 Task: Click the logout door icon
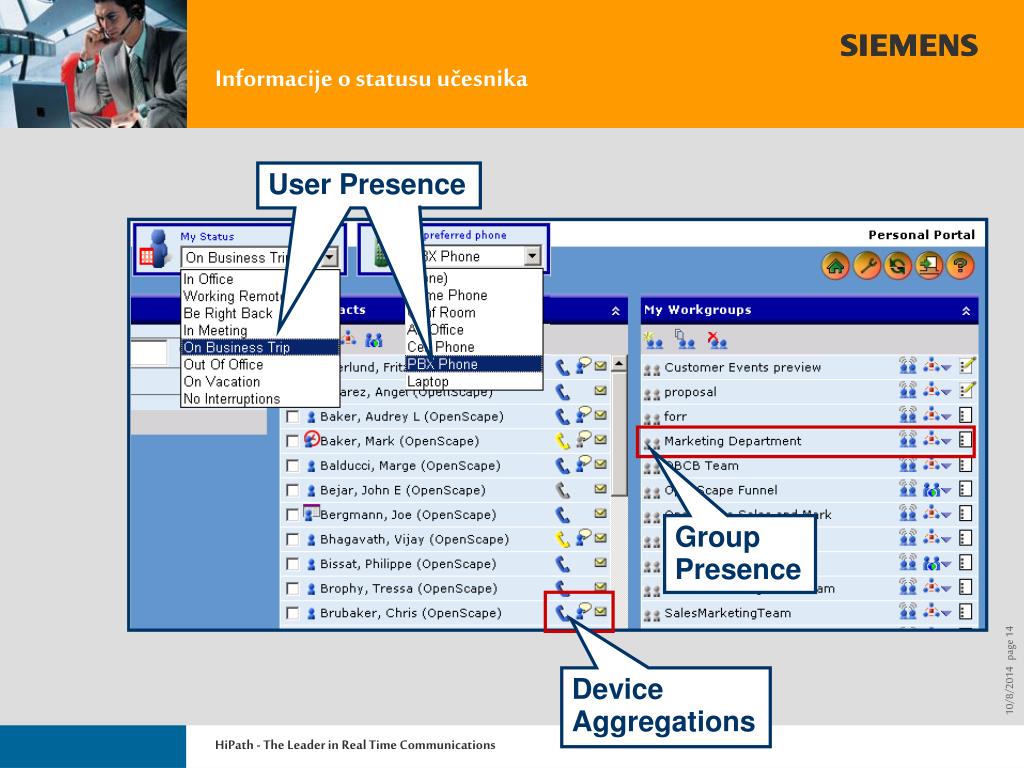(929, 266)
